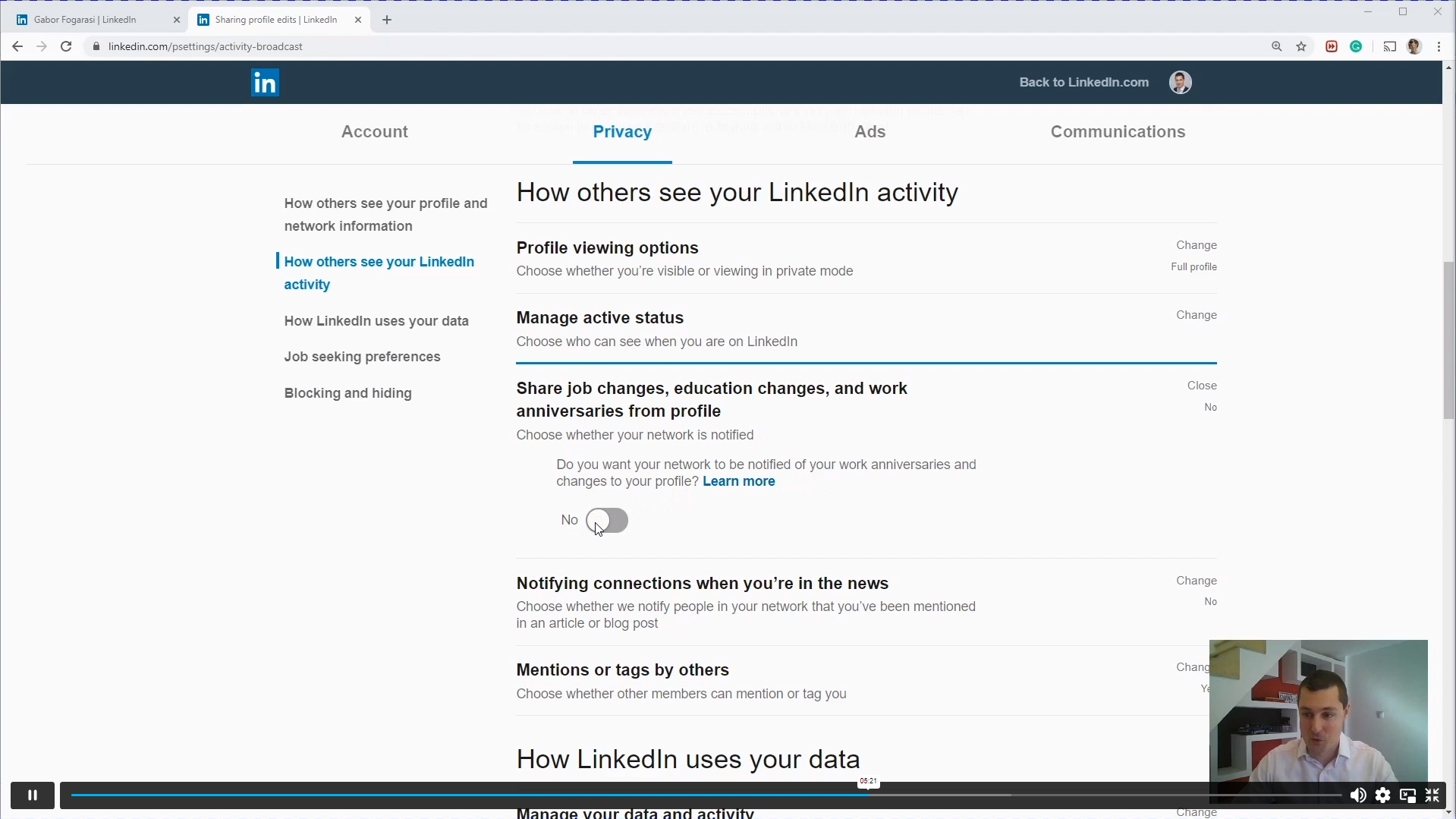Viewport: 1456px width, 819px height.
Task: Switch to the Communications tab
Action: pyautogui.click(x=1117, y=131)
